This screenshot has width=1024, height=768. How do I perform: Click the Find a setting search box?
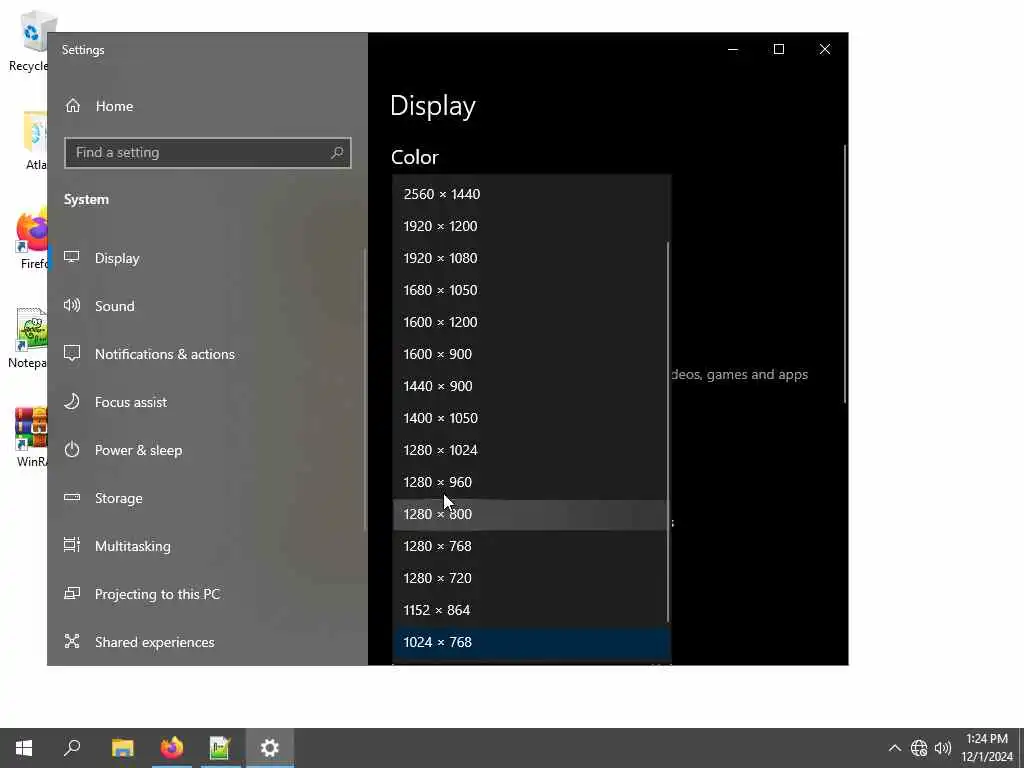pos(208,153)
